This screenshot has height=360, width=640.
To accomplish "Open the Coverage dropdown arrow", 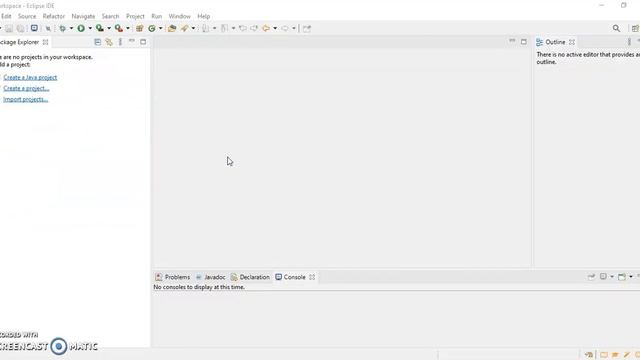I will [x=109, y=28].
